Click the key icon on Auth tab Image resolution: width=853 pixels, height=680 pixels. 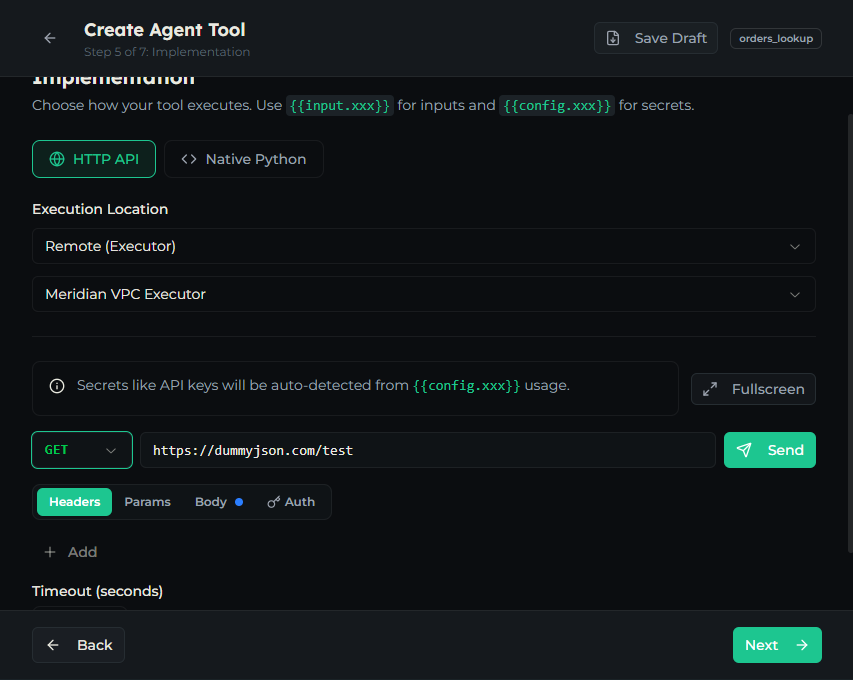coord(274,502)
